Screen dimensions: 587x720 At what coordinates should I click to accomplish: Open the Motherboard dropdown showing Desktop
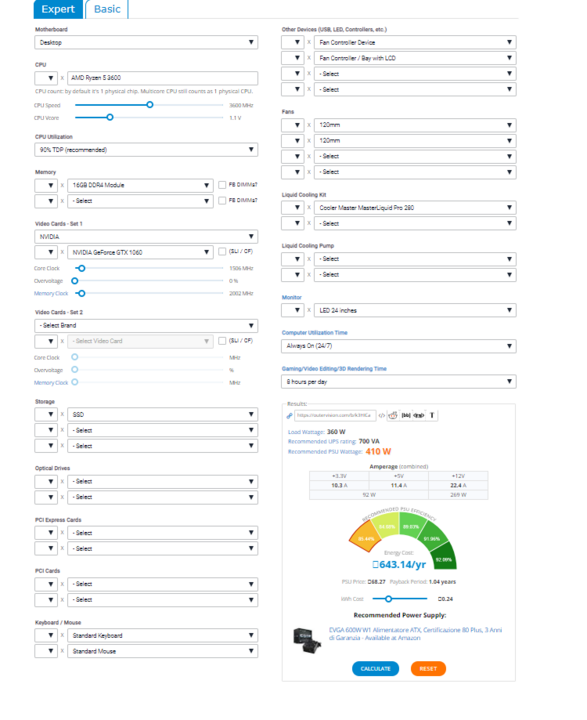[146, 43]
